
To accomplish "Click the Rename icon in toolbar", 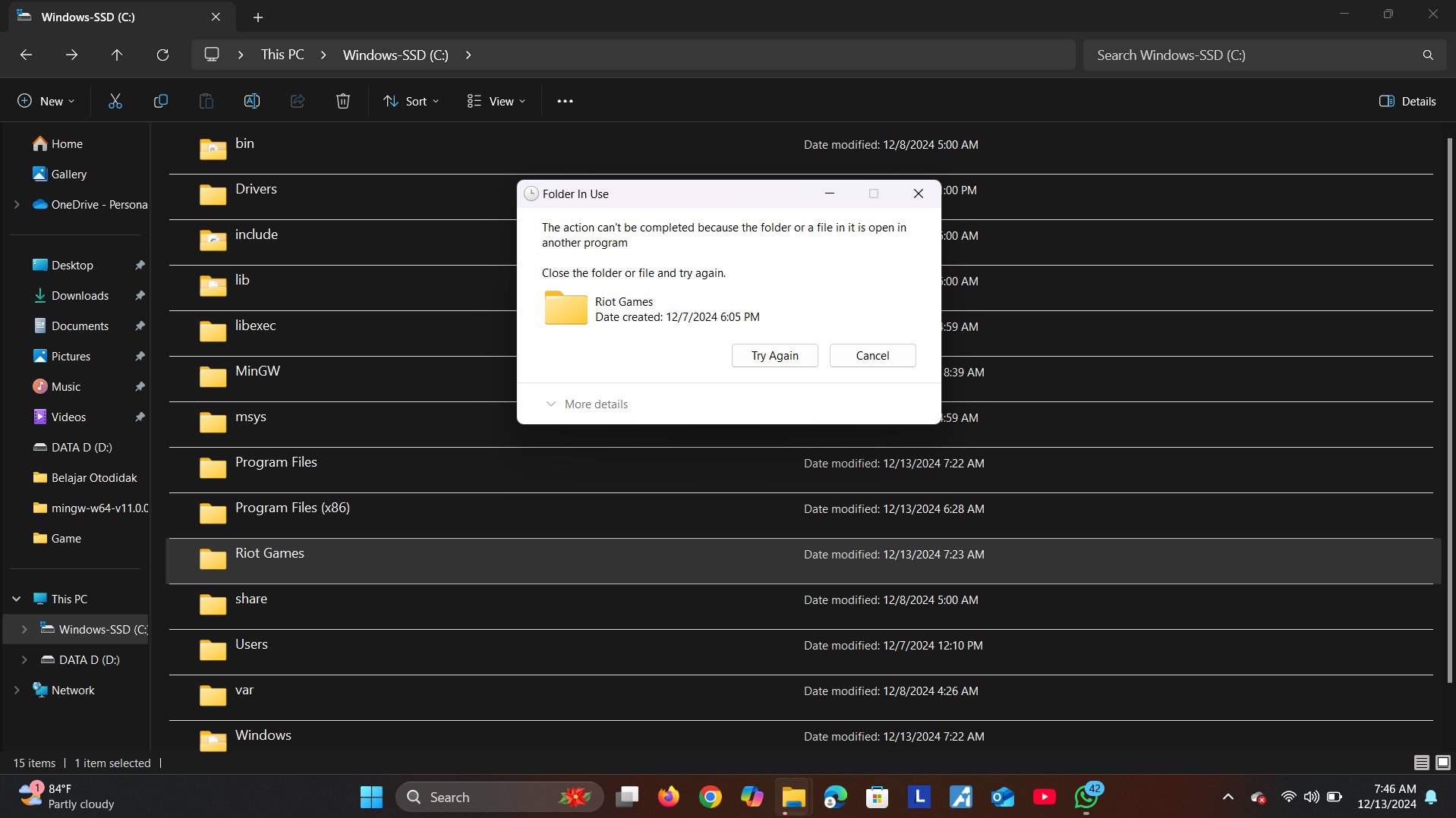I will [252, 101].
